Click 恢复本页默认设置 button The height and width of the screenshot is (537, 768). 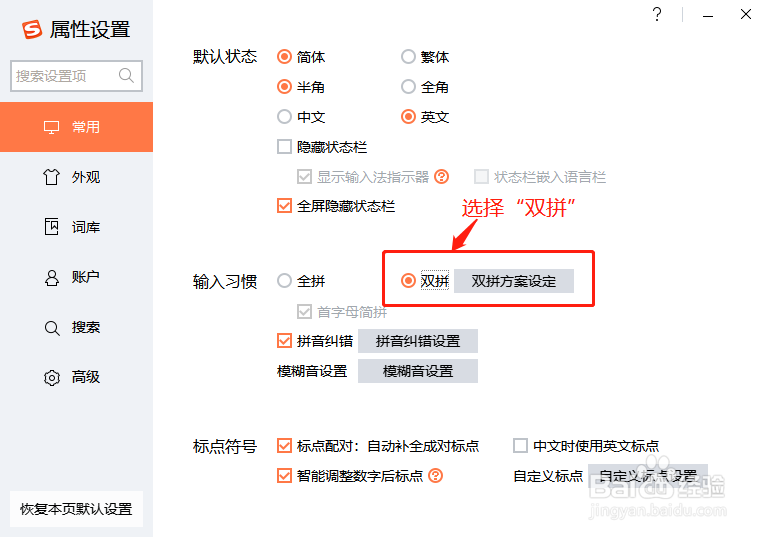pos(76,509)
